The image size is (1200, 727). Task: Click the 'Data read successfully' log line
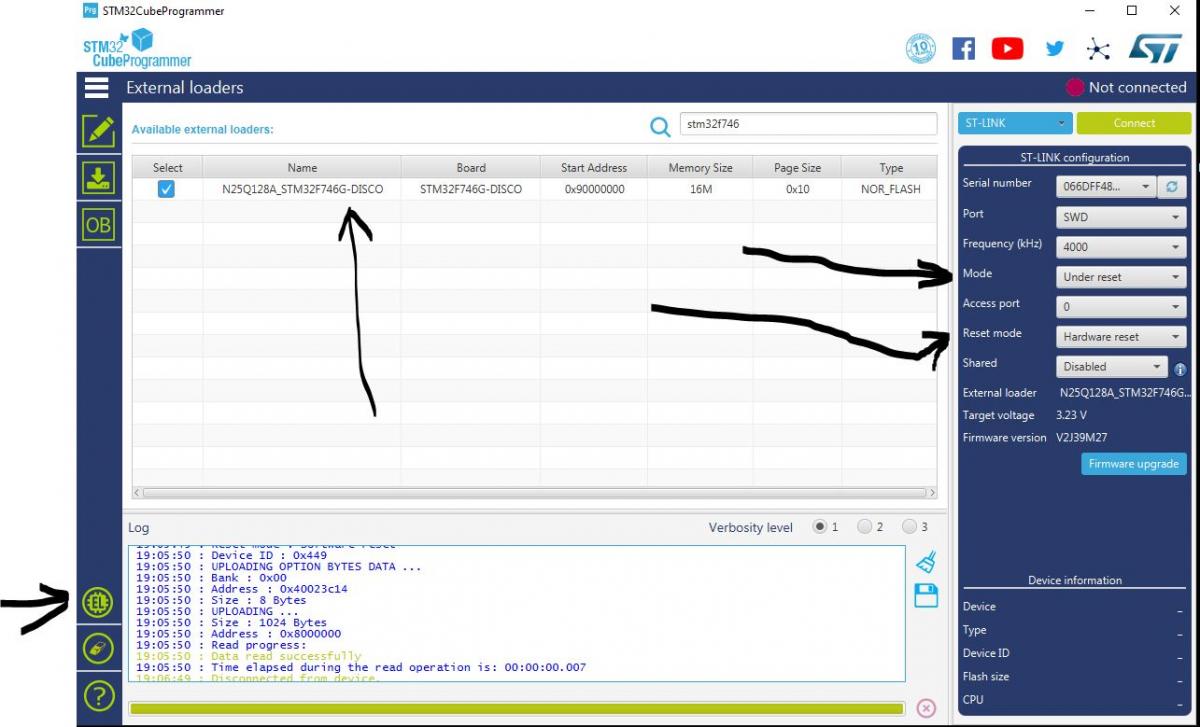click(249, 656)
